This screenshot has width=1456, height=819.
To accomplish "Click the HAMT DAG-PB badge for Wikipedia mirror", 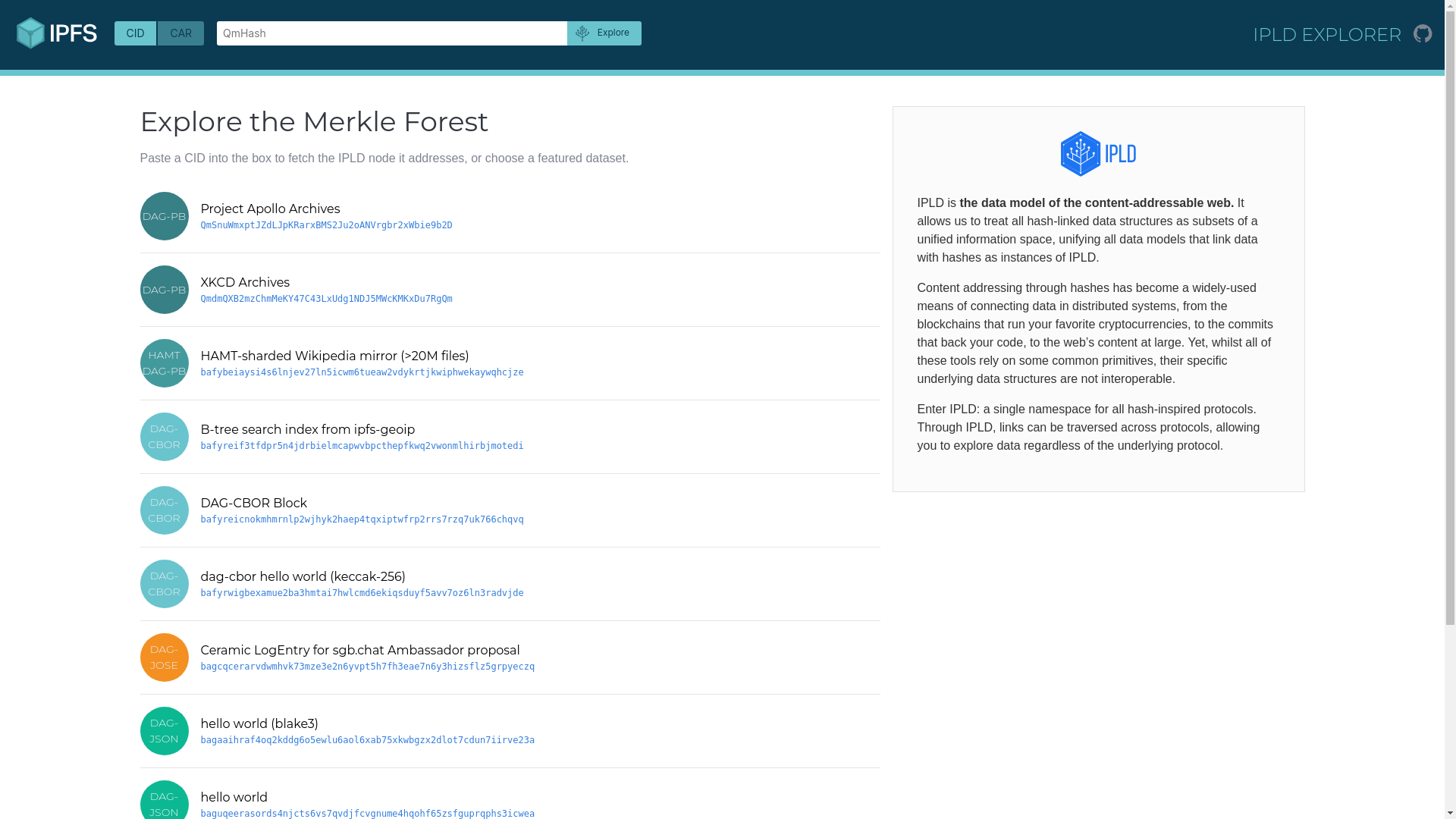I will tap(164, 363).
